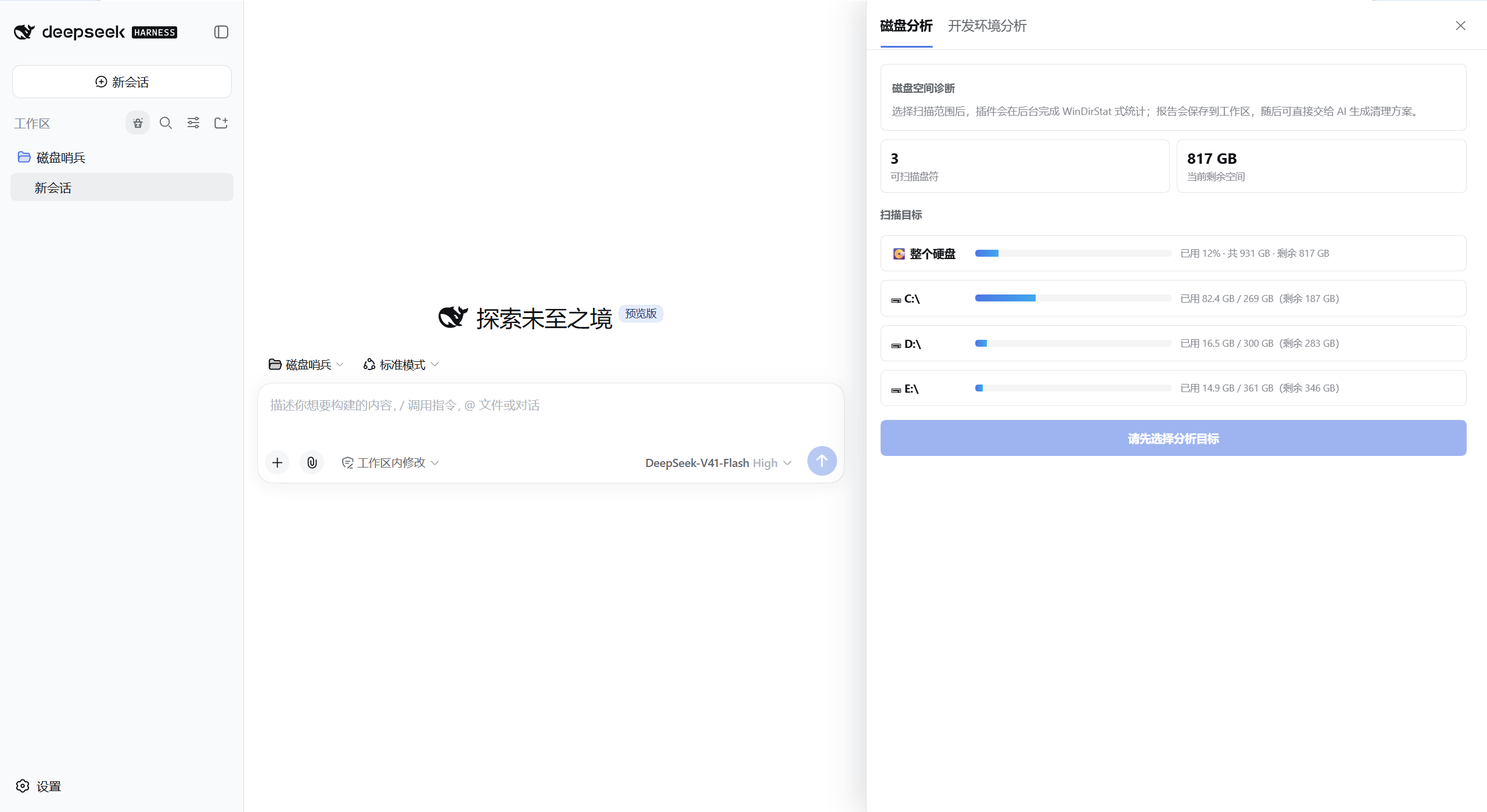Image resolution: width=1487 pixels, height=812 pixels.
Task: Click the 工作区 sidebar label
Action: pos(32,123)
